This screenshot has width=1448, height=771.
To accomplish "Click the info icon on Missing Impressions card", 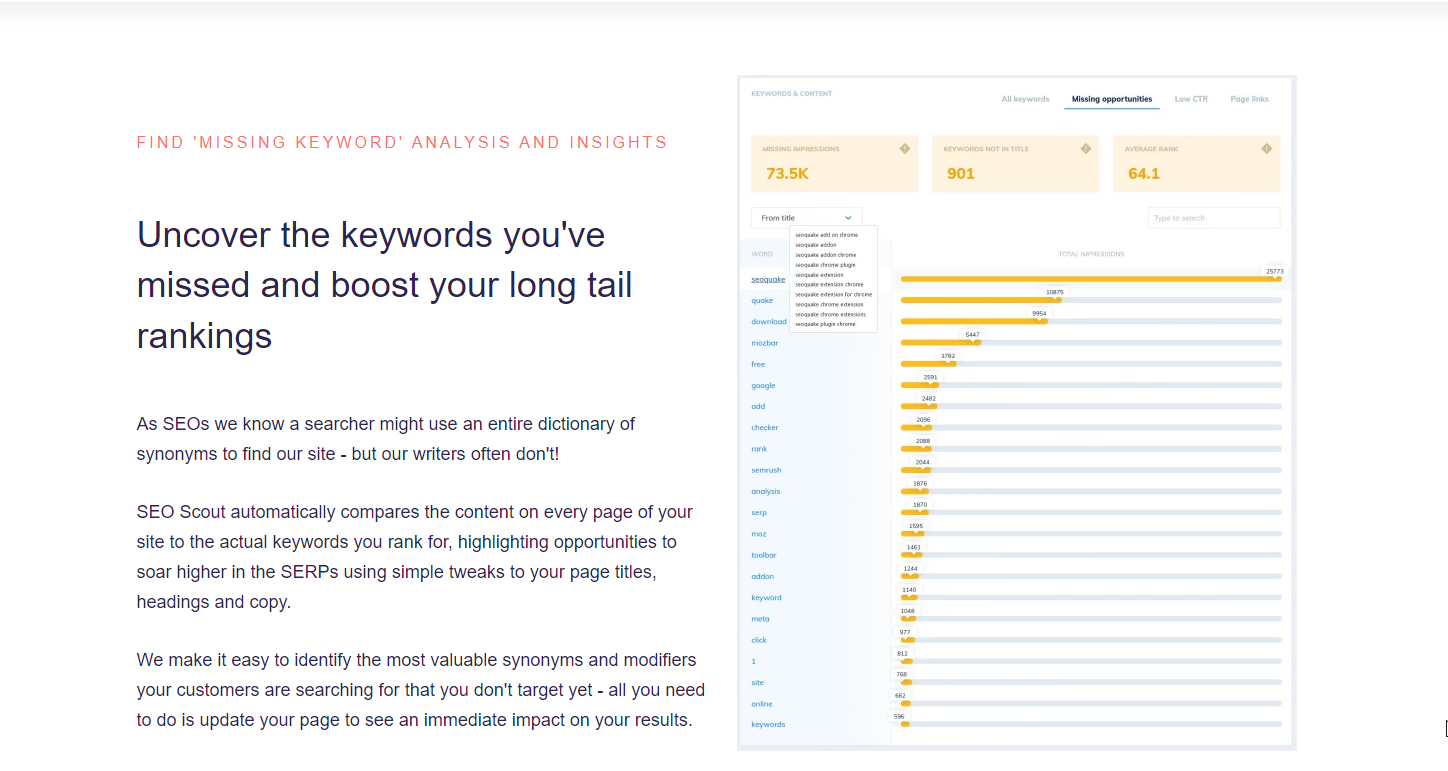I will [904, 149].
